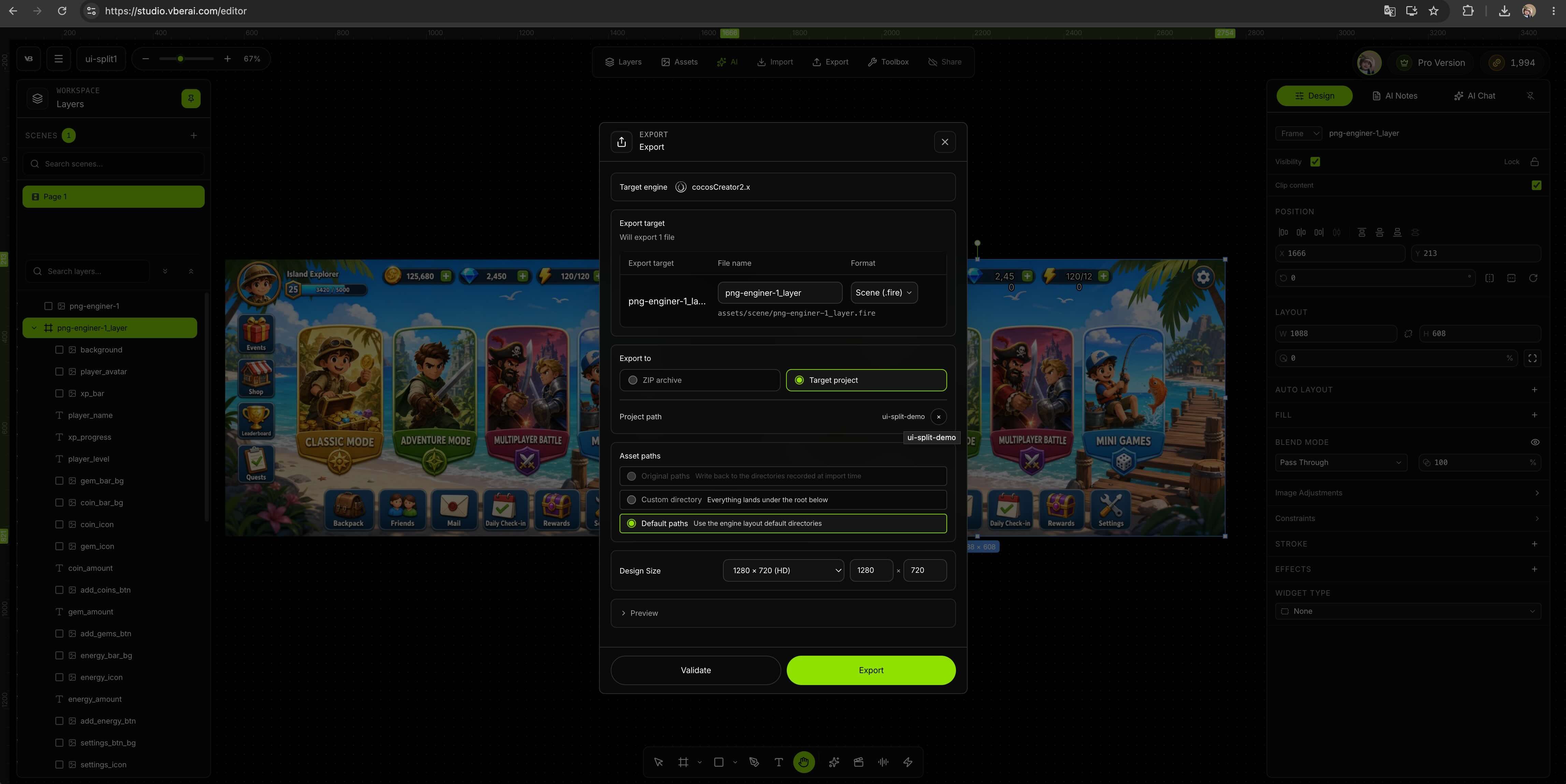Close the Export dialog

945,142
